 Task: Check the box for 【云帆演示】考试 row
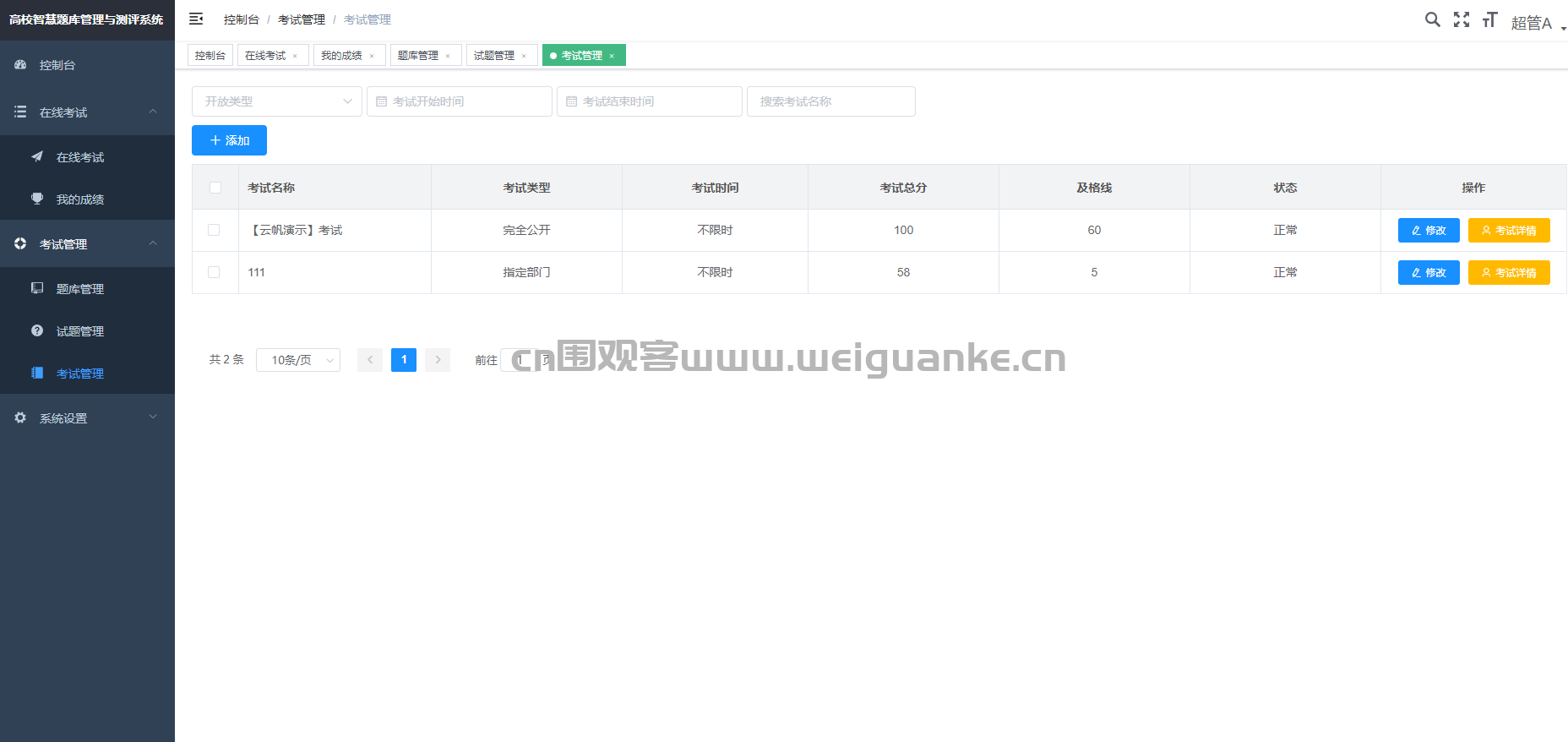tap(214, 230)
